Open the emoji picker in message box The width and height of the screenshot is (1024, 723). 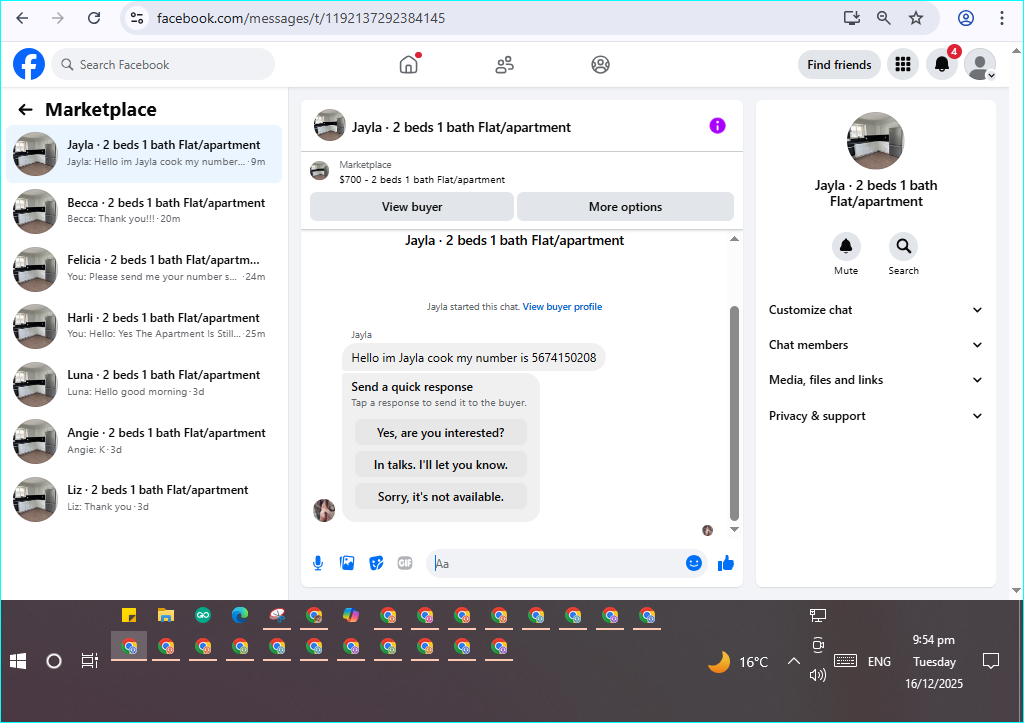point(694,563)
